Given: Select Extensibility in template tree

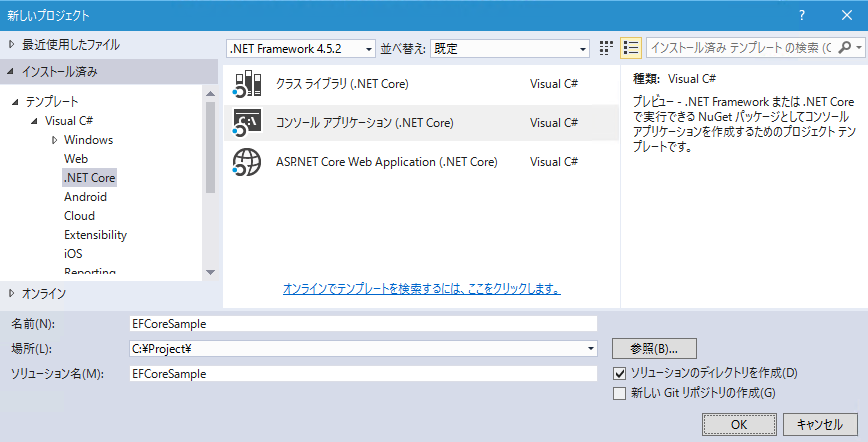Looking at the screenshot, I should [x=95, y=235].
